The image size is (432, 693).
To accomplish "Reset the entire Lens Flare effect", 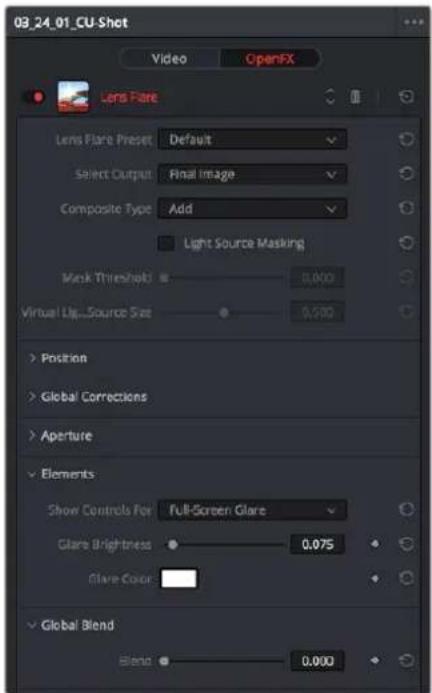I will (406, 96).
